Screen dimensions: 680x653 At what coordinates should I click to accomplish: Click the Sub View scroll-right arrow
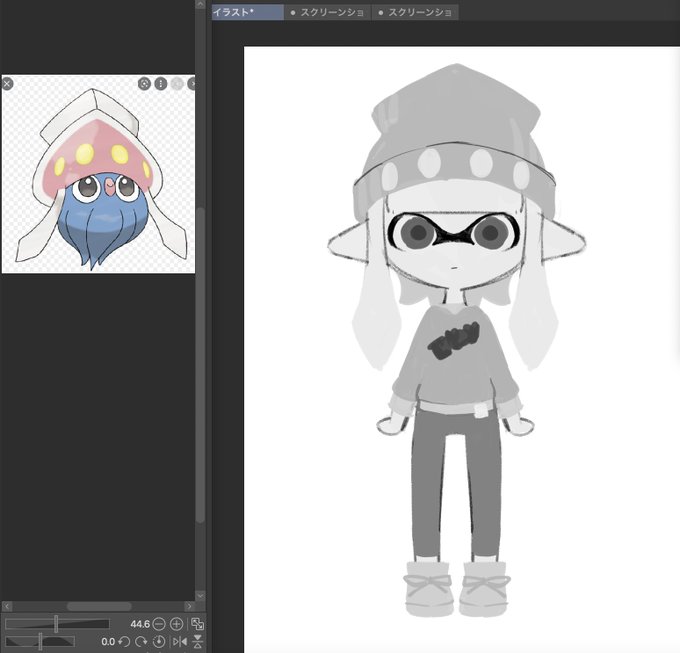[189, 606]
